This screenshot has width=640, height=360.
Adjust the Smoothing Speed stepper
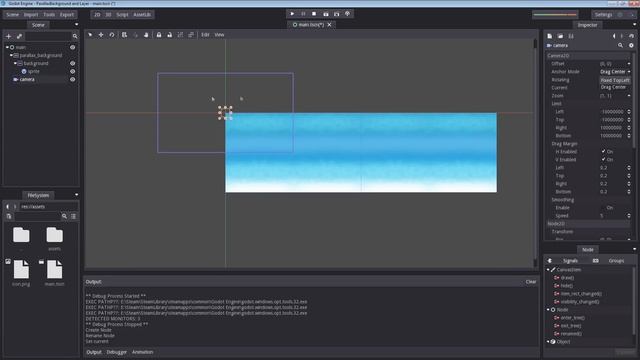click(629, 216)
